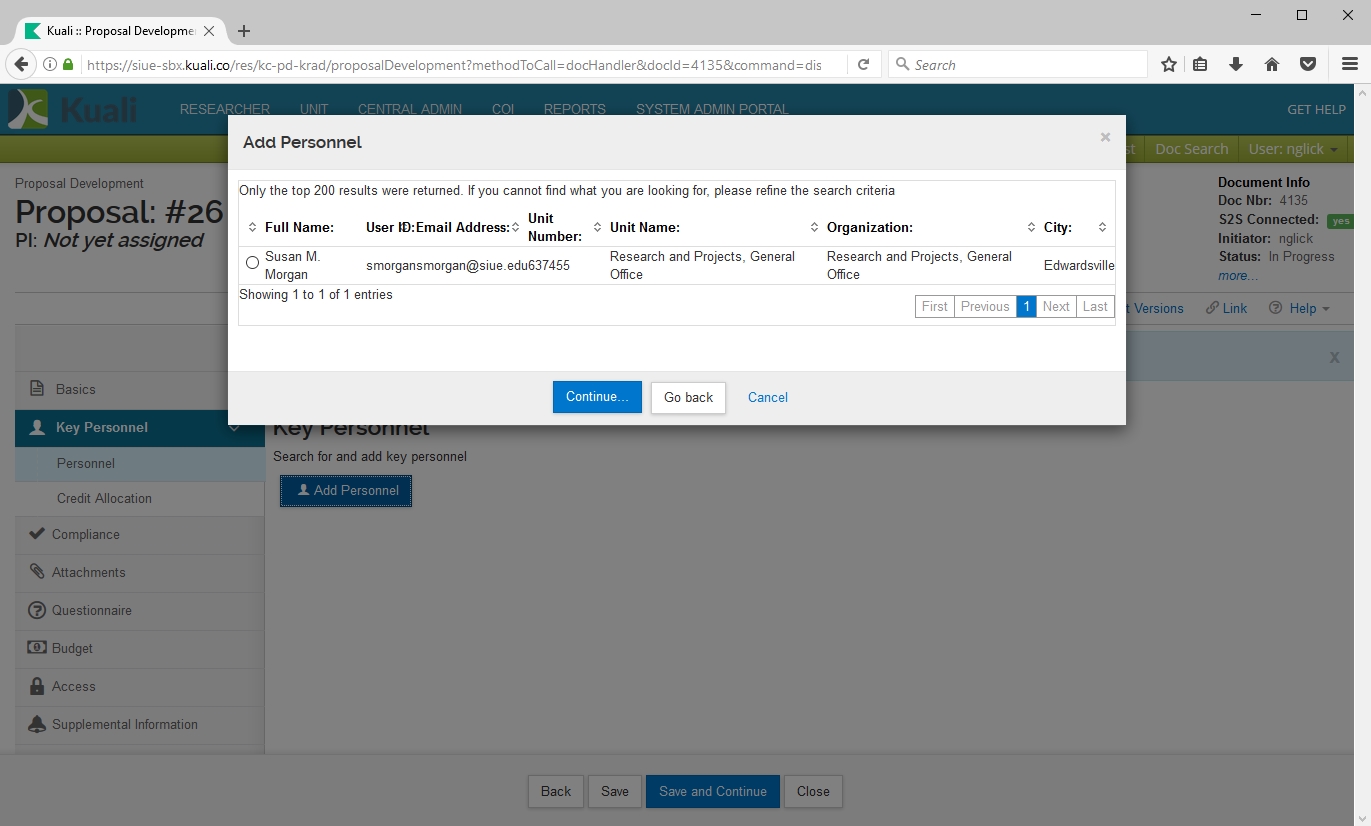Sort results by Full Name column
The height and width of the screenshot is (826, 1371).
tap(298, 228)
